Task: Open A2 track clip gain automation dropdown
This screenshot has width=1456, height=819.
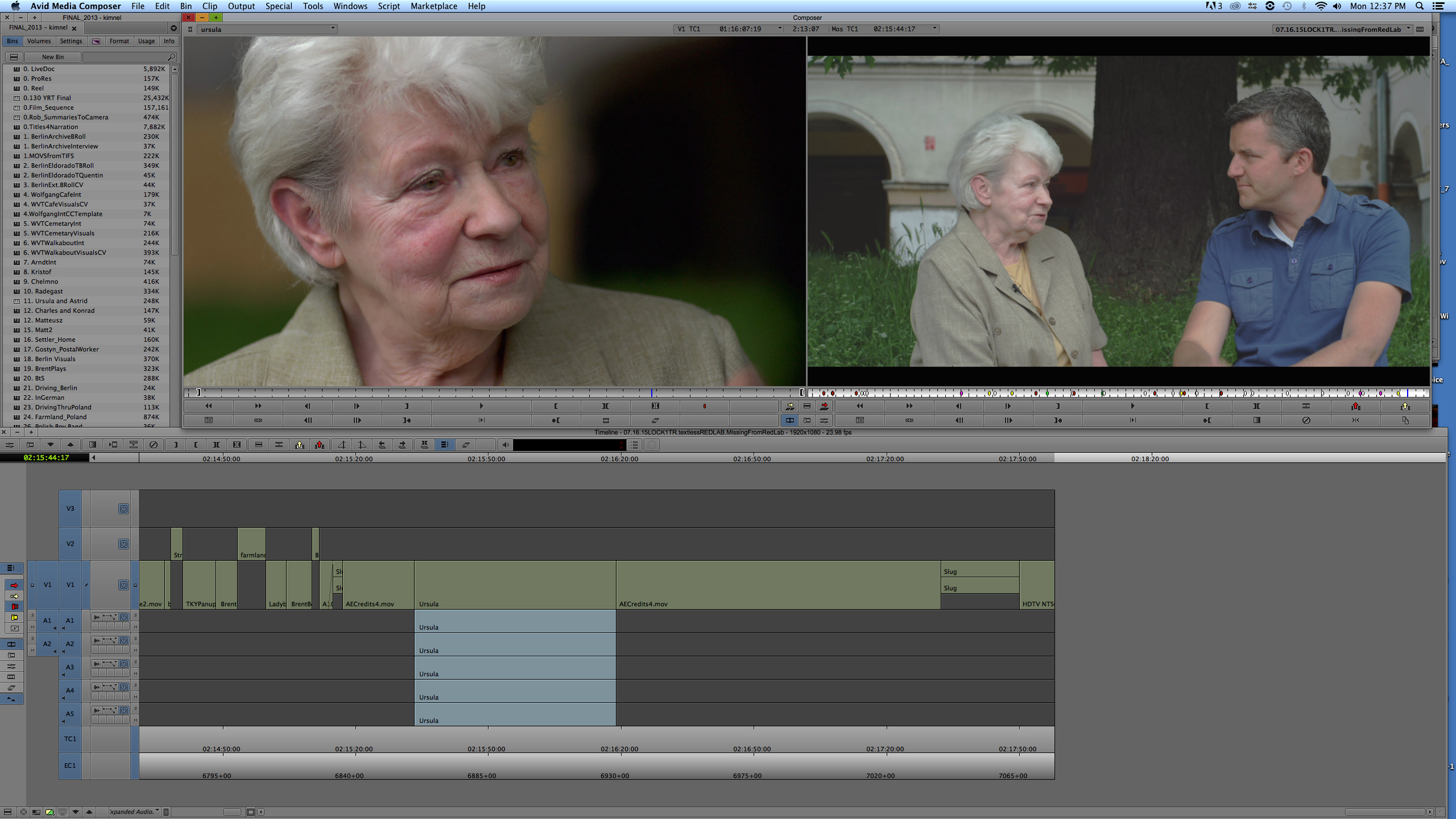Action: coord(109,640)
